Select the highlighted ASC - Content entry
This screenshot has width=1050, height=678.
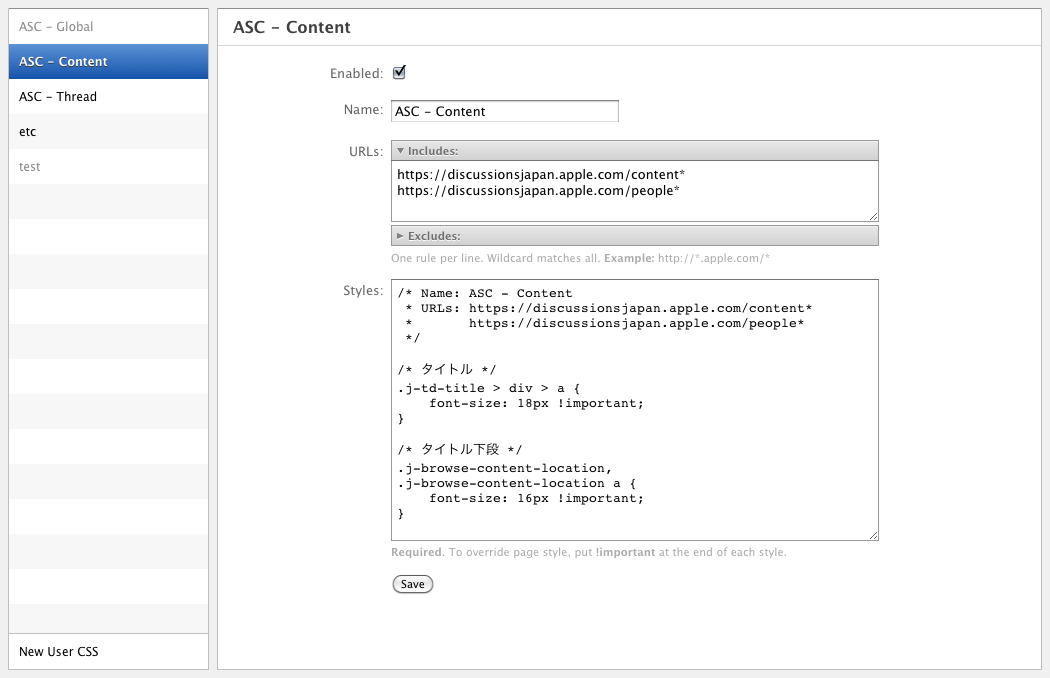pos(63,62)
